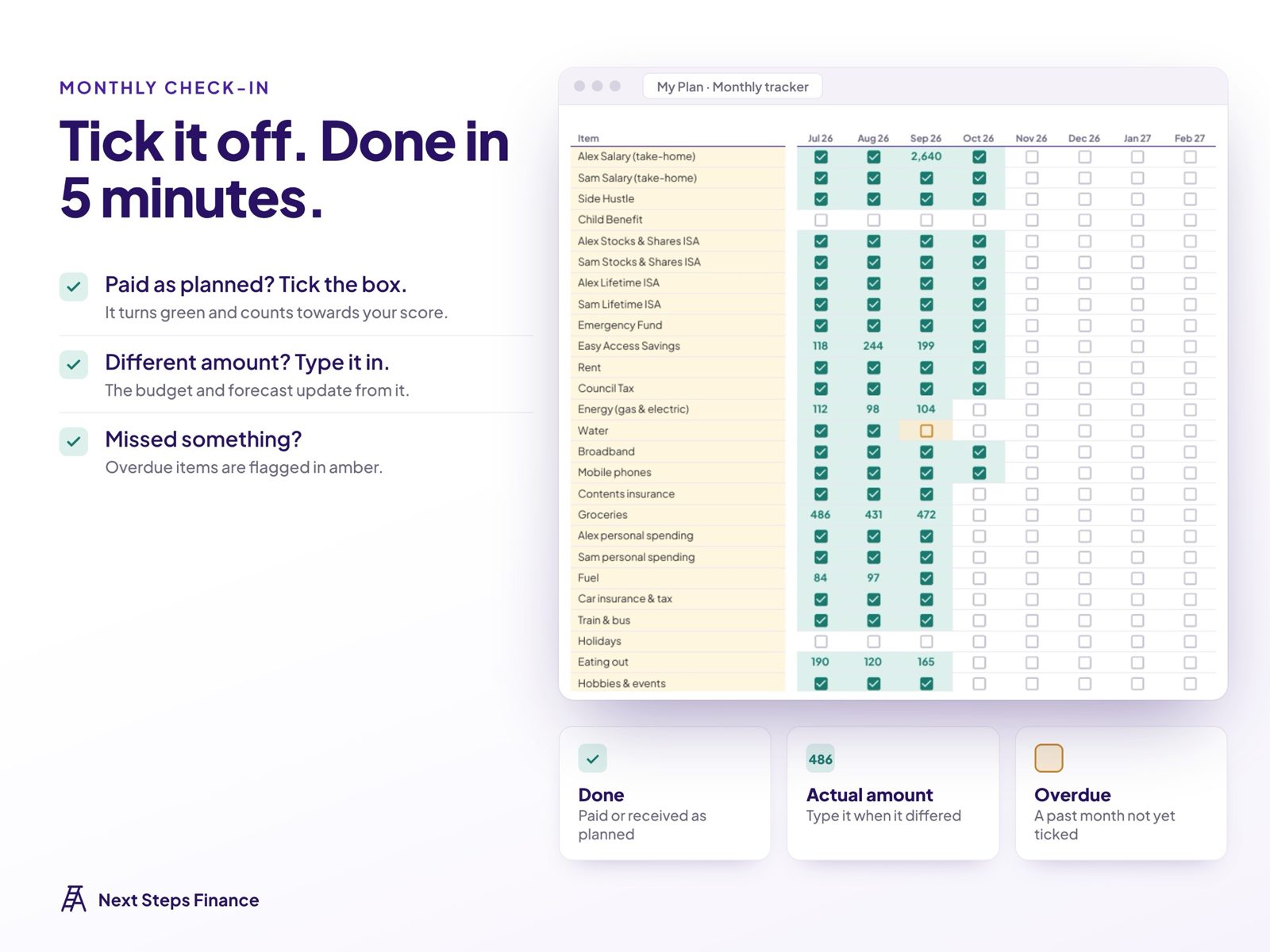Viewport: 1270px width, 952px height.
Task: Select the Council Tax row label
Action: (x=606, y=388)
